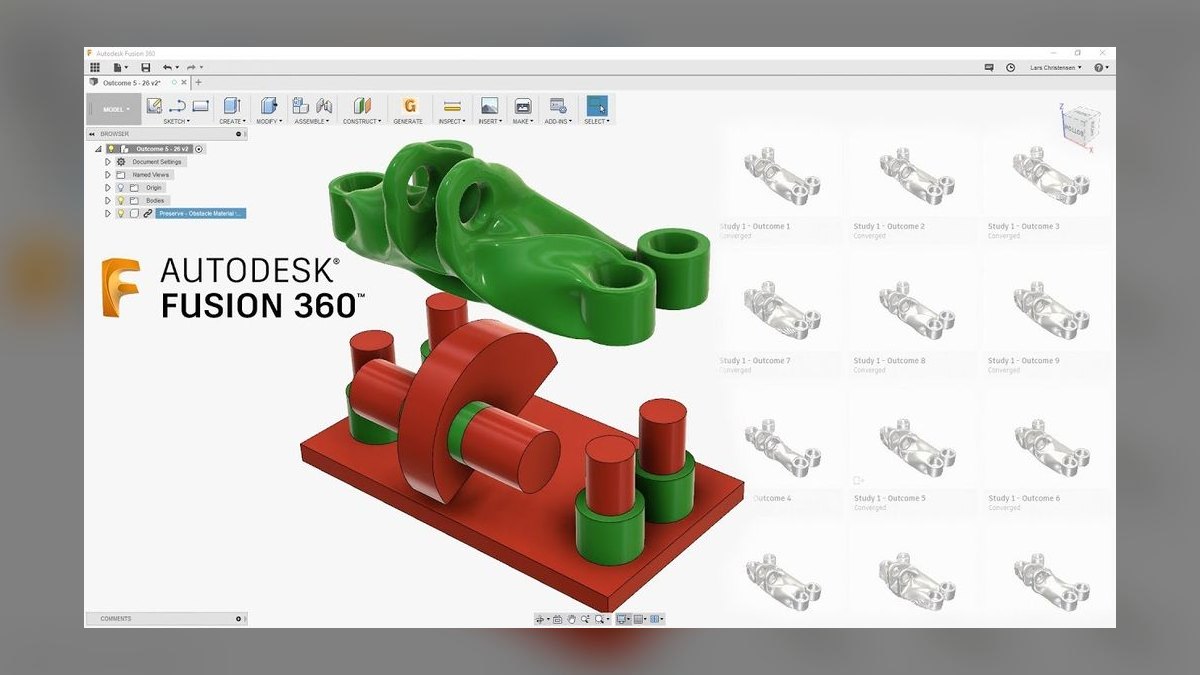Viewport: 1200px width, 675px height.
Task: Click the Assemble new component icon
Action: point(300,105)
